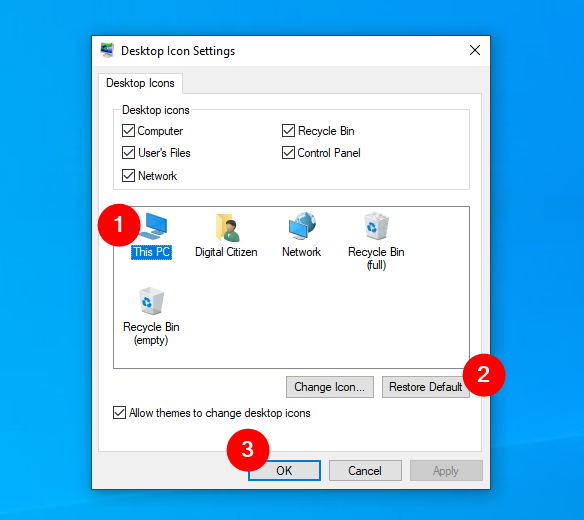Click the "Desktop icons" group heading
The width and height of the screenshot is (584, 520).
(x=156, y=110)
